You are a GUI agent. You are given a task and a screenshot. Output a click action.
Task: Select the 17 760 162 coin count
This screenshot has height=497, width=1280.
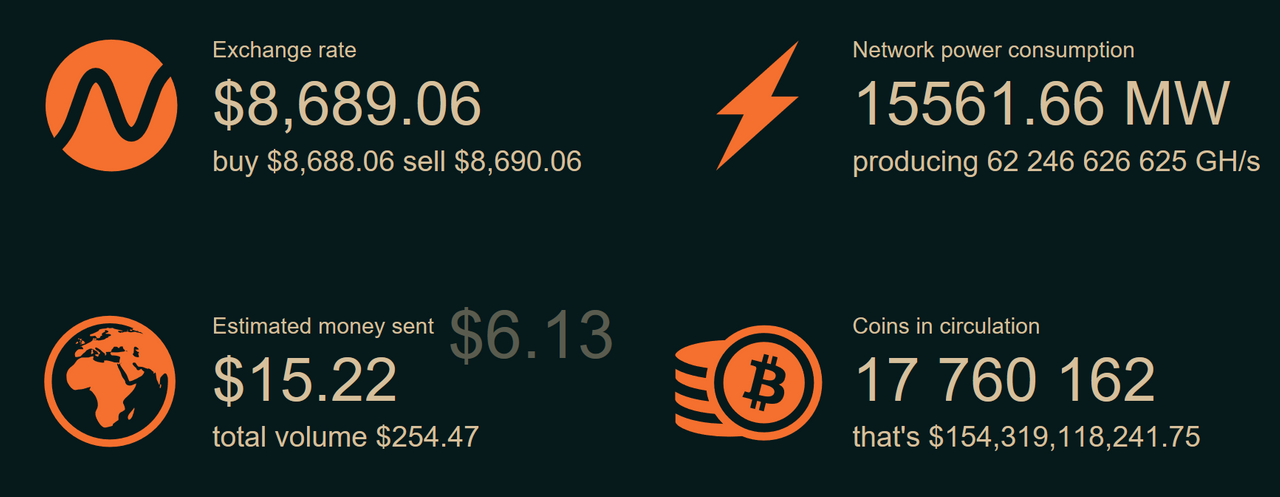[x=1006, y=381]
